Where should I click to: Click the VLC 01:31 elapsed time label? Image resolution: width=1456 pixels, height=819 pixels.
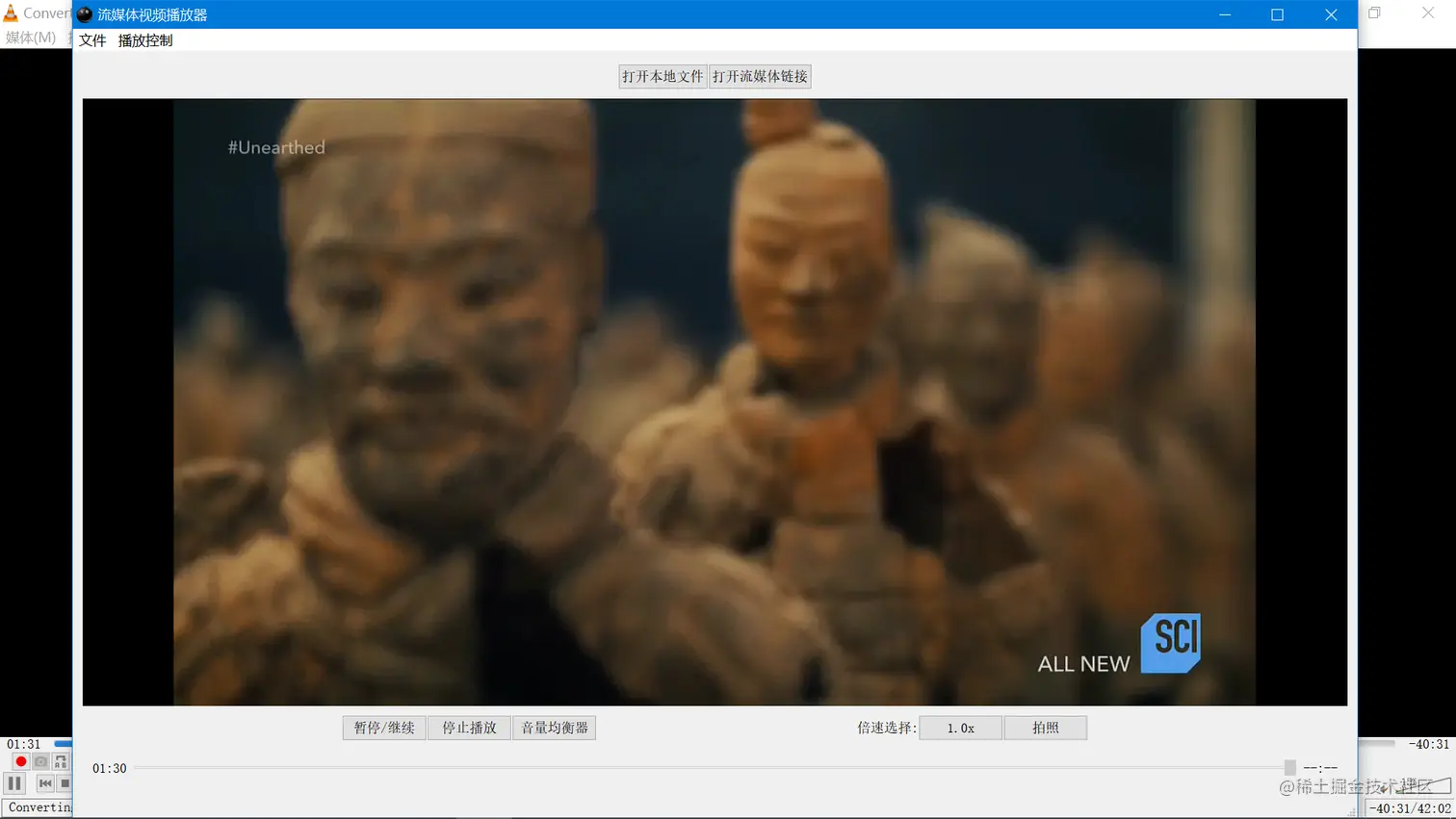coord(24,744)
